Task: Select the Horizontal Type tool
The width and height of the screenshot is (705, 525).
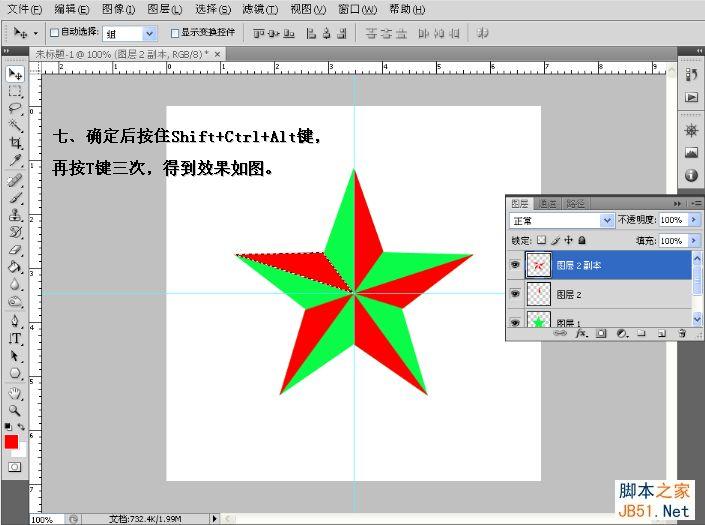Action: click(15, 338)
